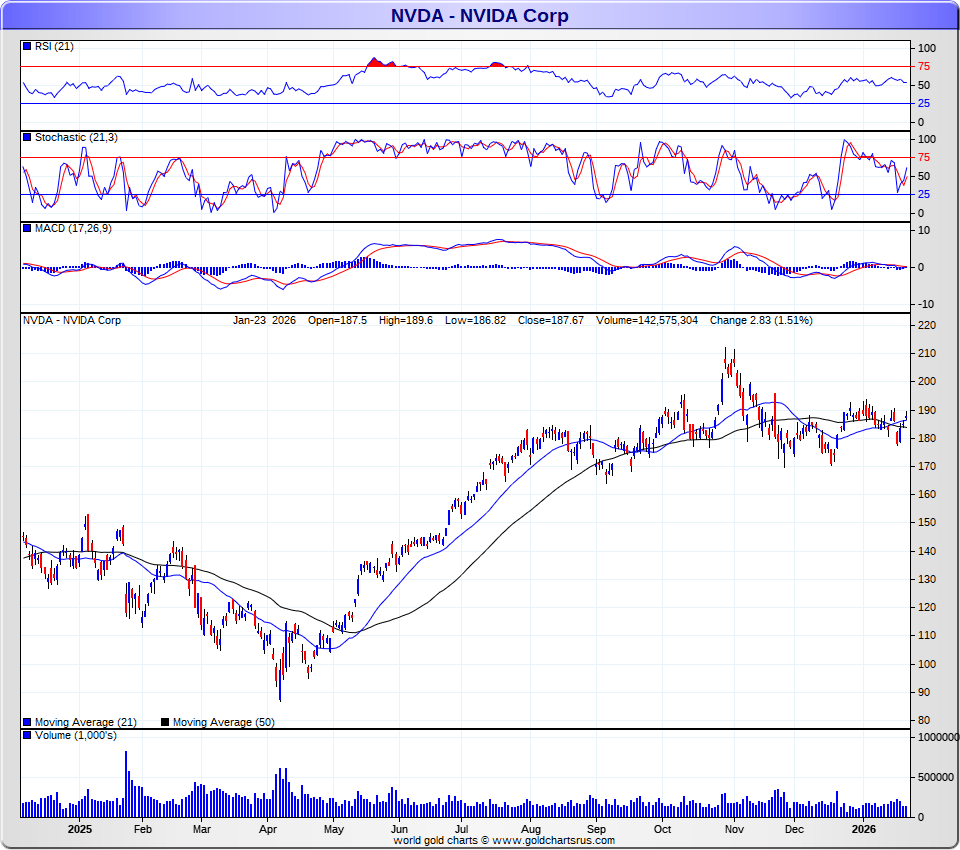Click the Mar label on the time axis

201,829
